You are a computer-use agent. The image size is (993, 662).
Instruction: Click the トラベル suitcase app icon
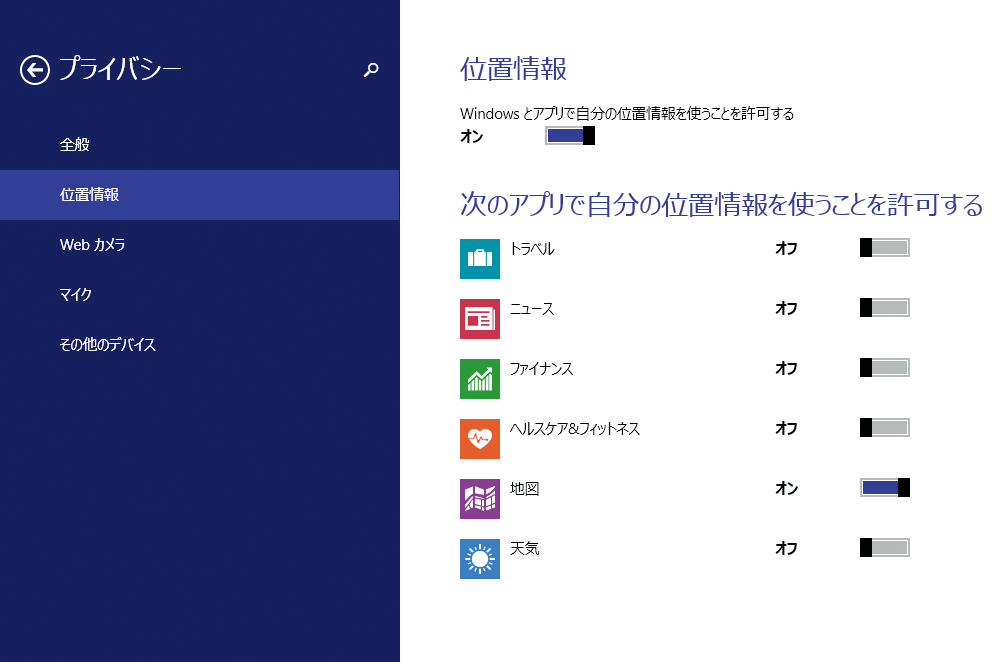(x=479, y=258)
